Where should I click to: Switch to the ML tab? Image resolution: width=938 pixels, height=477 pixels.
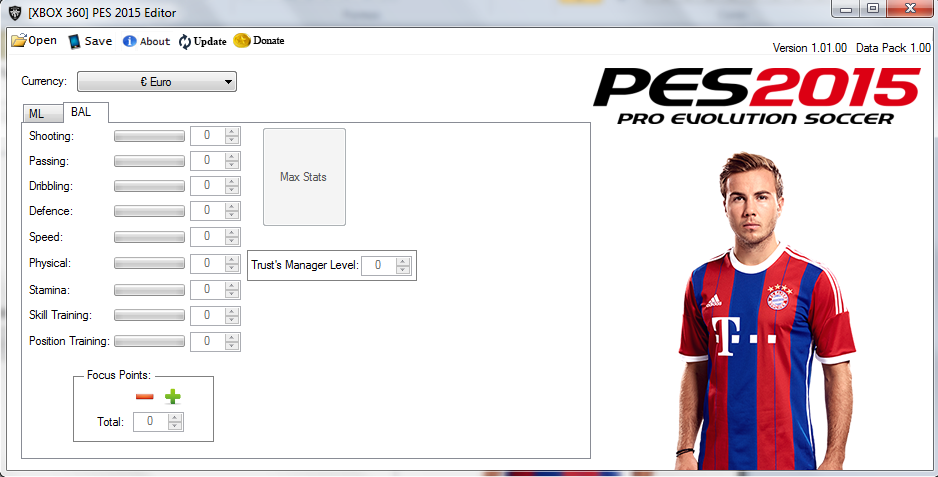37,114
